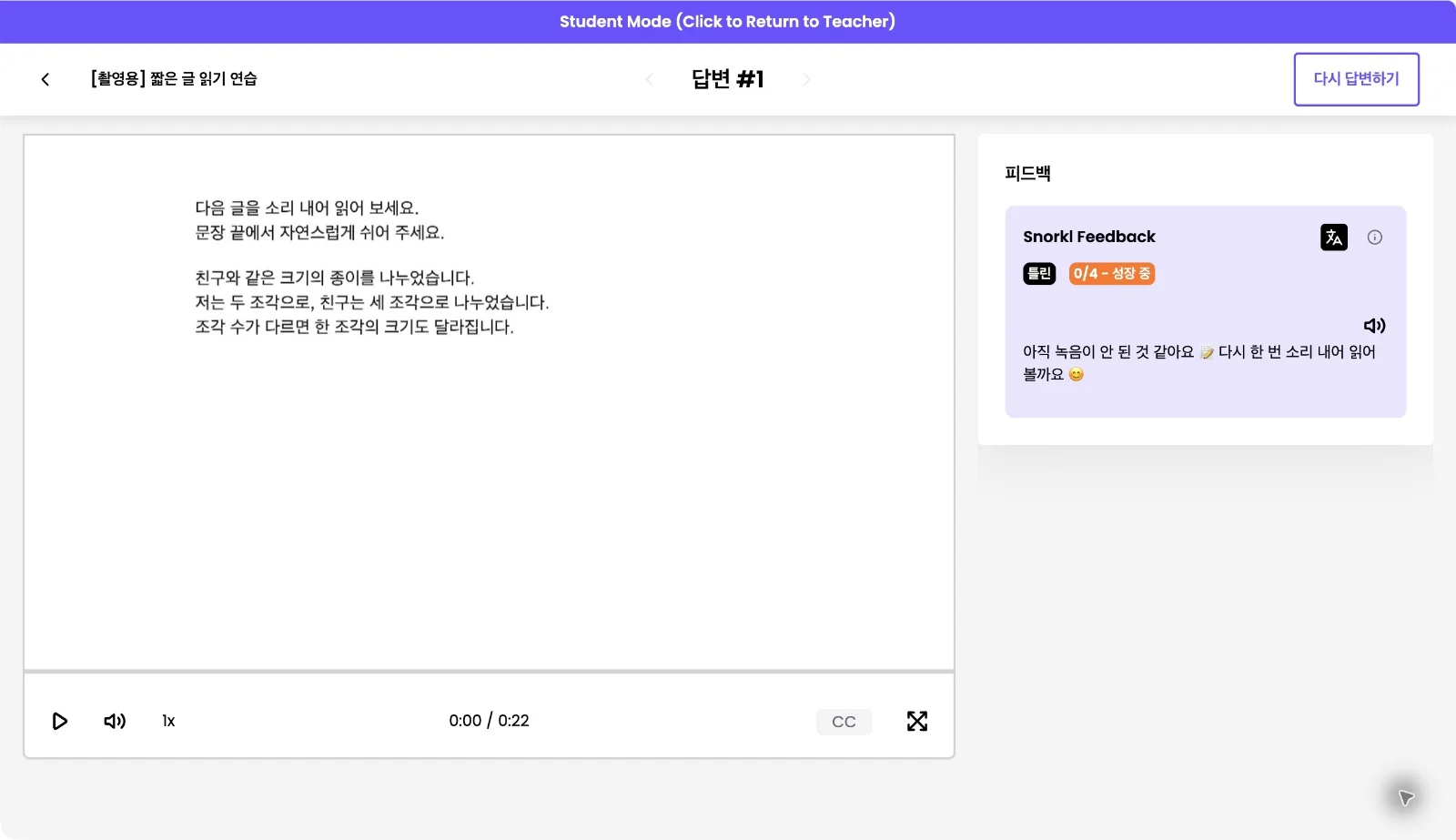Click the 0/4 - 성장 중 score badge
Image resolution: width=1456 pixels, height=840 pixels.
[1112, 273]
